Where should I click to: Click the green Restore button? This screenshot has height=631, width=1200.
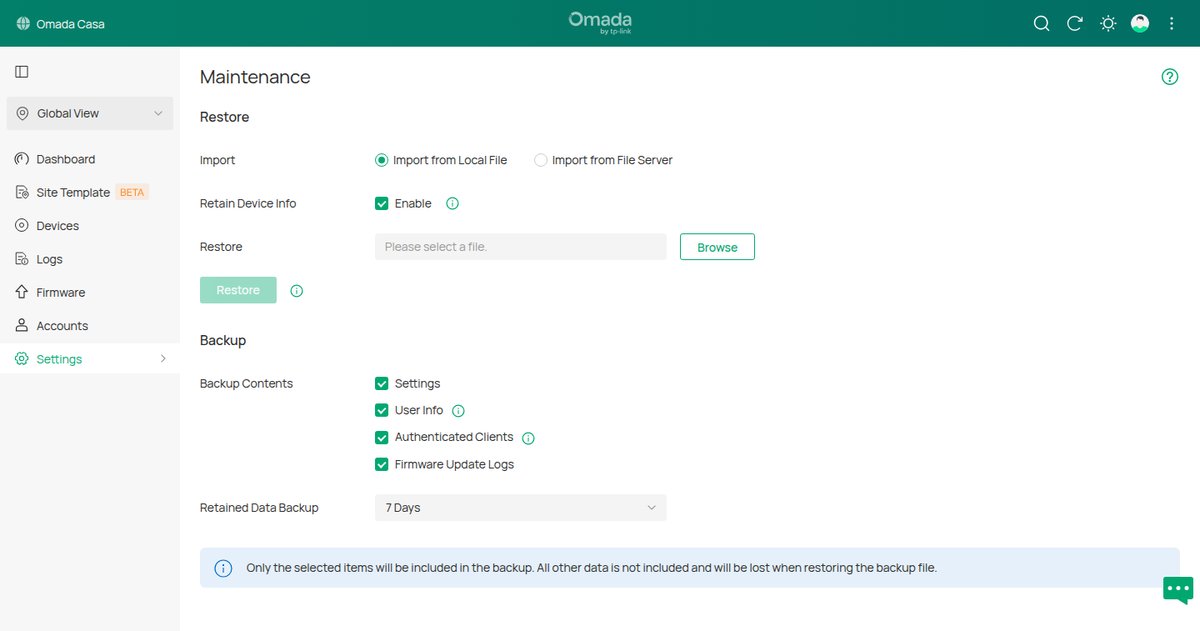pyautogui.click(x=238, y=290)
